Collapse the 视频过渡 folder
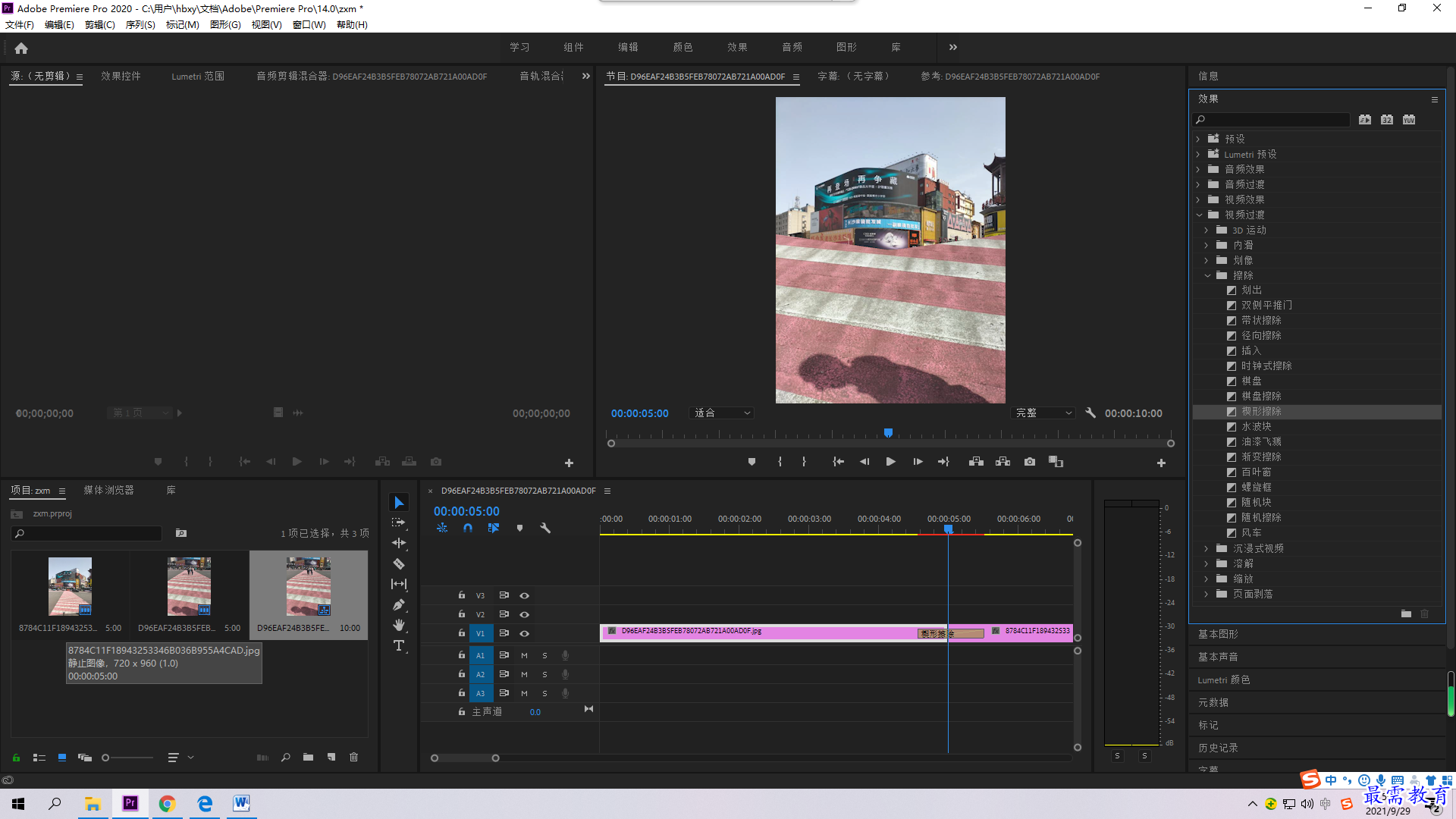 [1199, 215]
